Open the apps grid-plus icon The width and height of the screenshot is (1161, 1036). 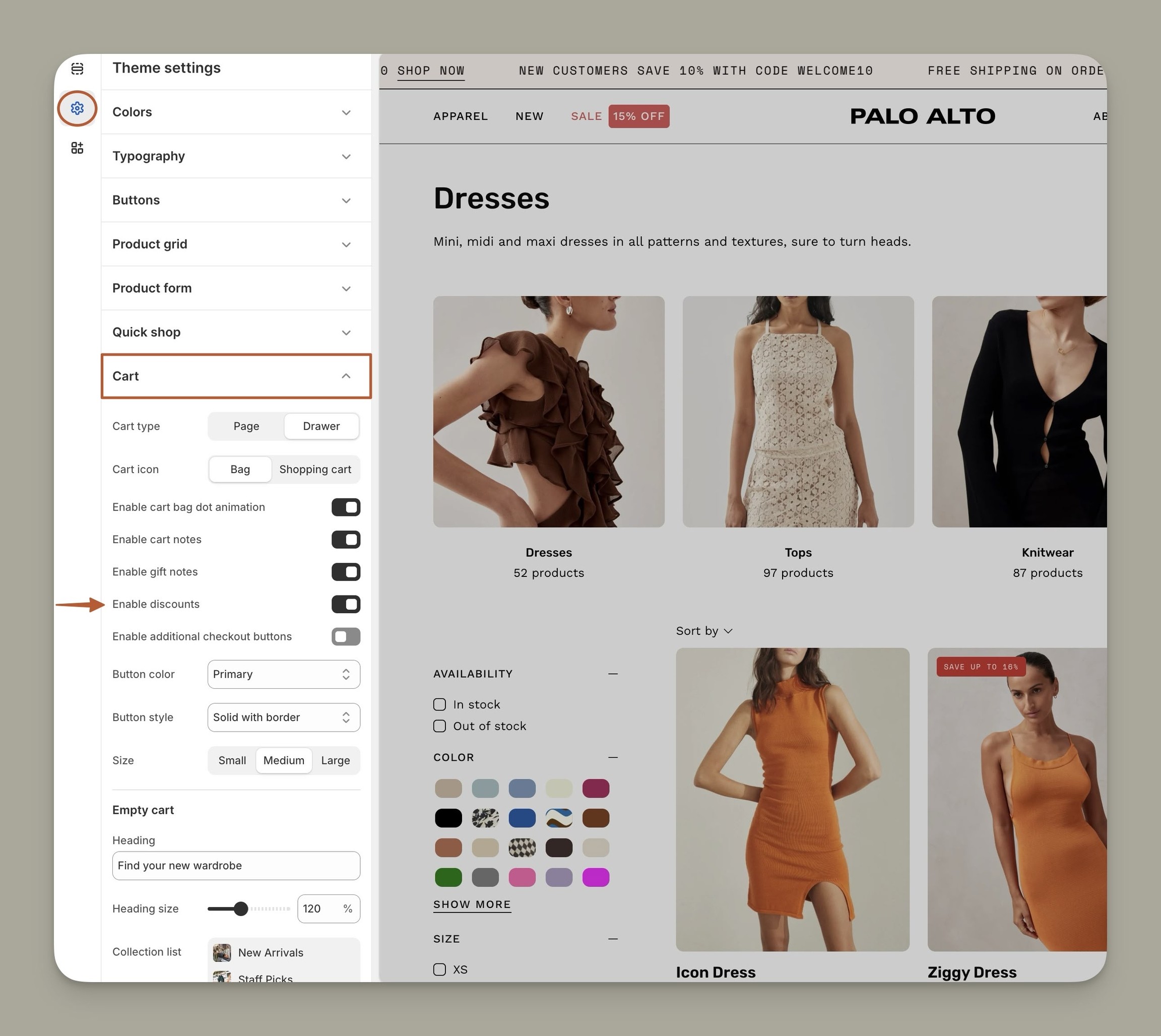pos(78,148)
